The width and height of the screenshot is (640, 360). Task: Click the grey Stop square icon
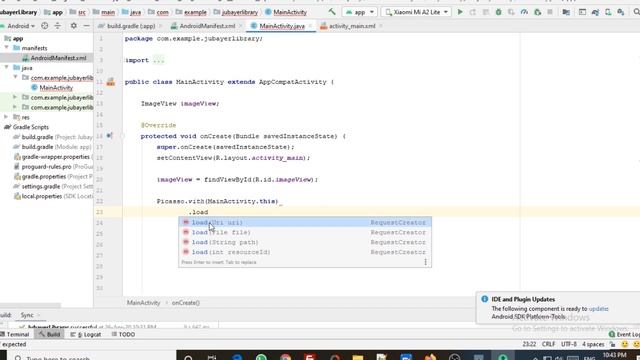550,12
